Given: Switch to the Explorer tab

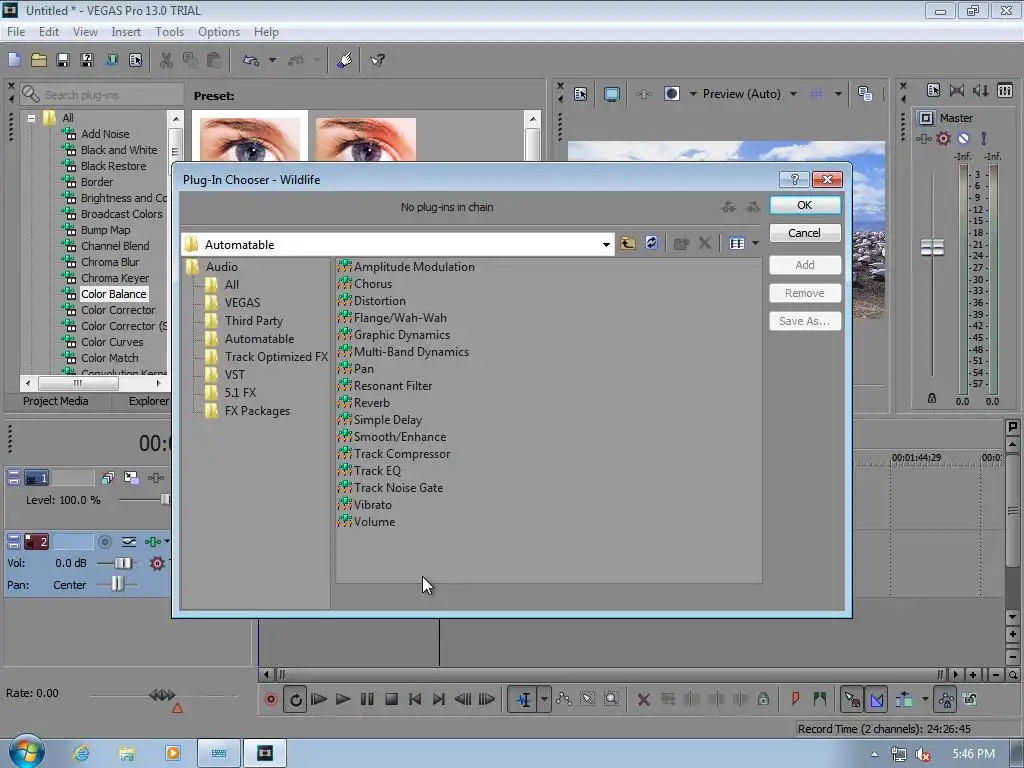Looking at the screenshot, I should pyautogui.click(x=148, y=401).
